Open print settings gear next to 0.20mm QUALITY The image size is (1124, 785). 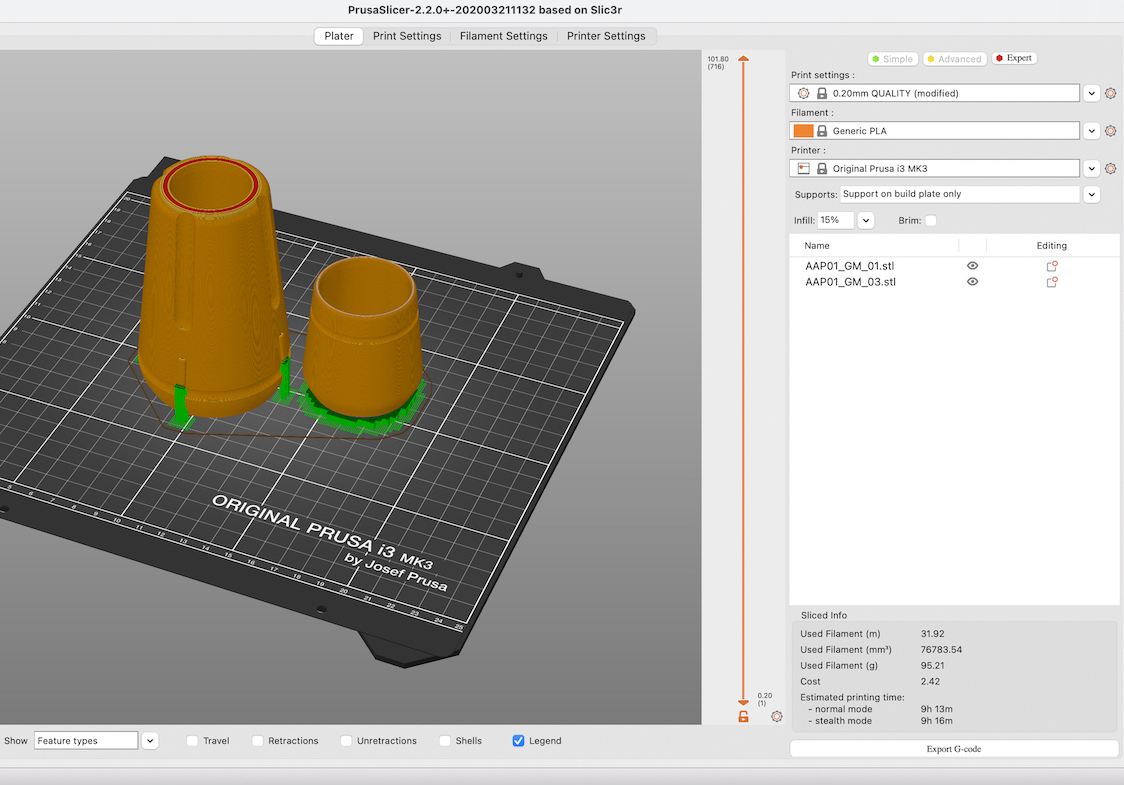(1110, 93)
